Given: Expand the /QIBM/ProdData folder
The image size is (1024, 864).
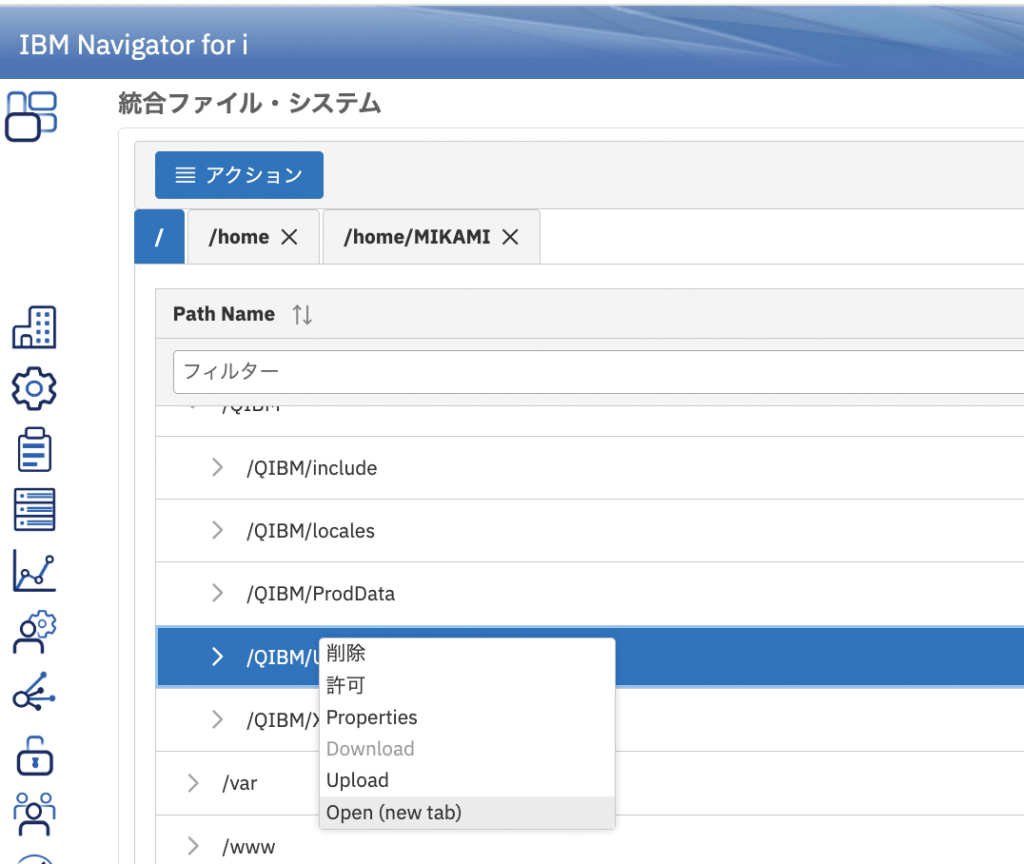Looking at the screenshot, I should (218, 593).
